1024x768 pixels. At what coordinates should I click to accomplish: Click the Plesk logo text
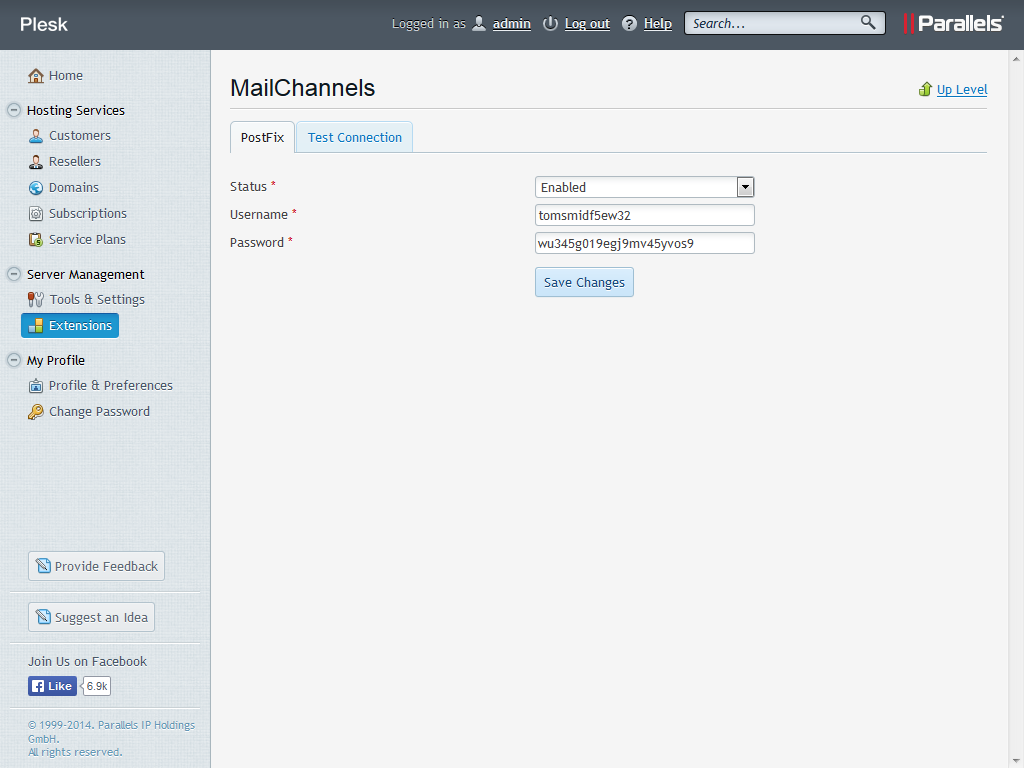pyautogui.click(x=44, y=24)
